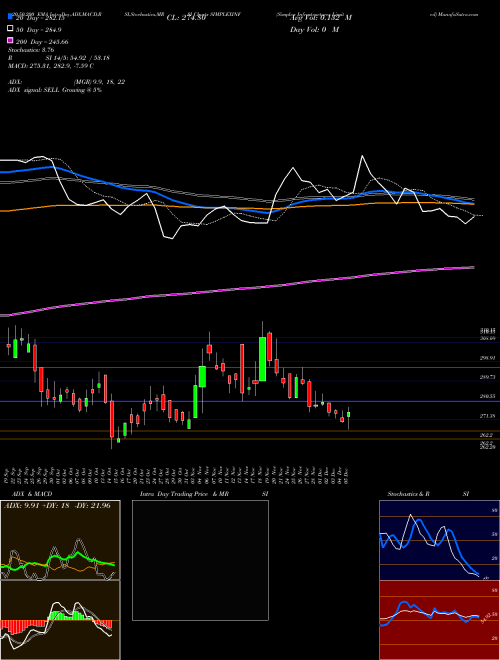Click the magenta 200 Day legend swatch
500x660 pixels.
10,40
